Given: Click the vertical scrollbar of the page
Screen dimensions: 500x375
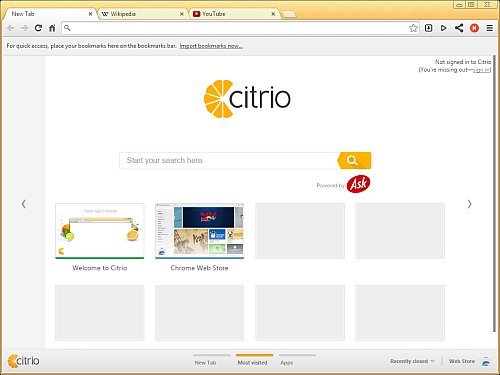Looking at the screenshot, I should click(x=494, y=193).
